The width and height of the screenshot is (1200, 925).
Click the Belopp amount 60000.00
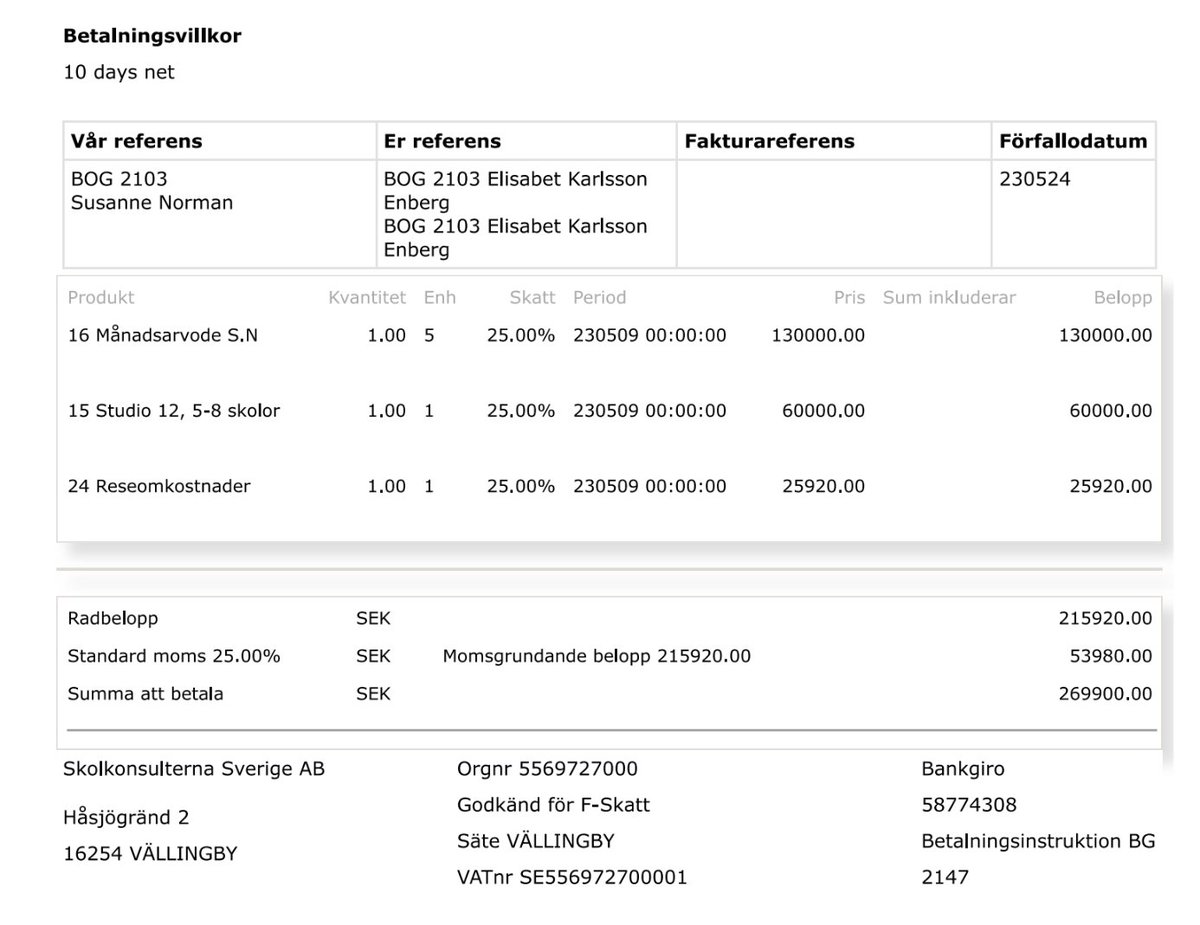1110,411
